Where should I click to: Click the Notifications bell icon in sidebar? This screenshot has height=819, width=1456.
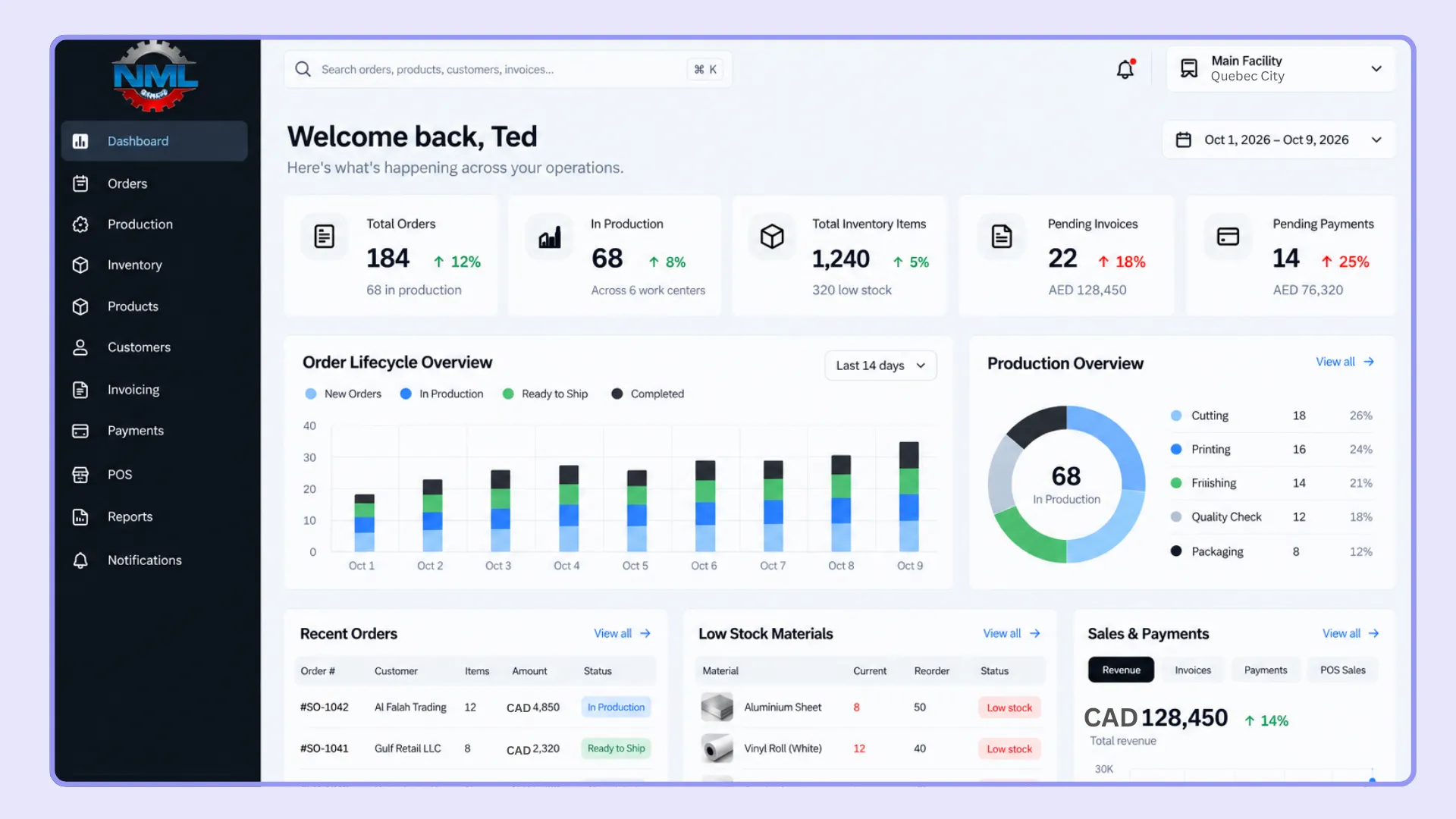coord(80,560)
